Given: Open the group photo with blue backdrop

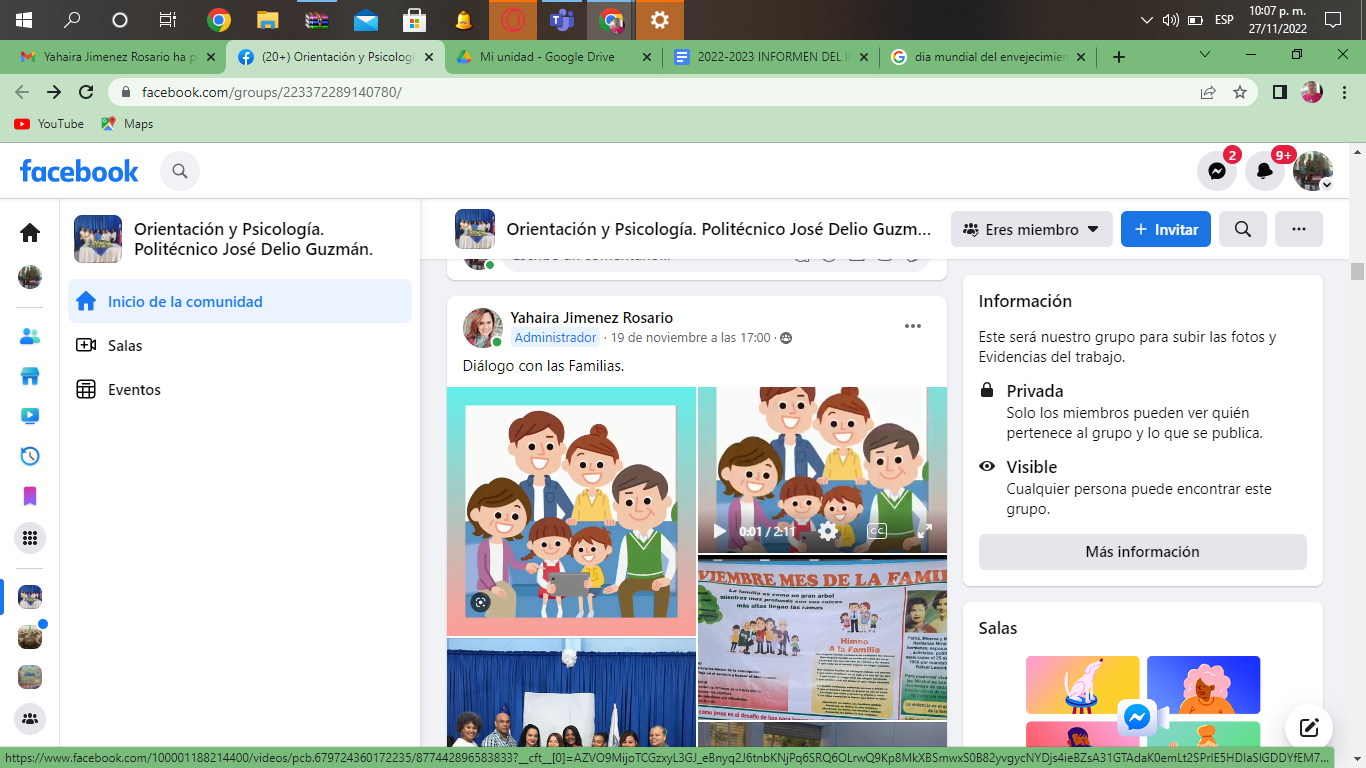Looking at the screenshot, I should 571,693.
